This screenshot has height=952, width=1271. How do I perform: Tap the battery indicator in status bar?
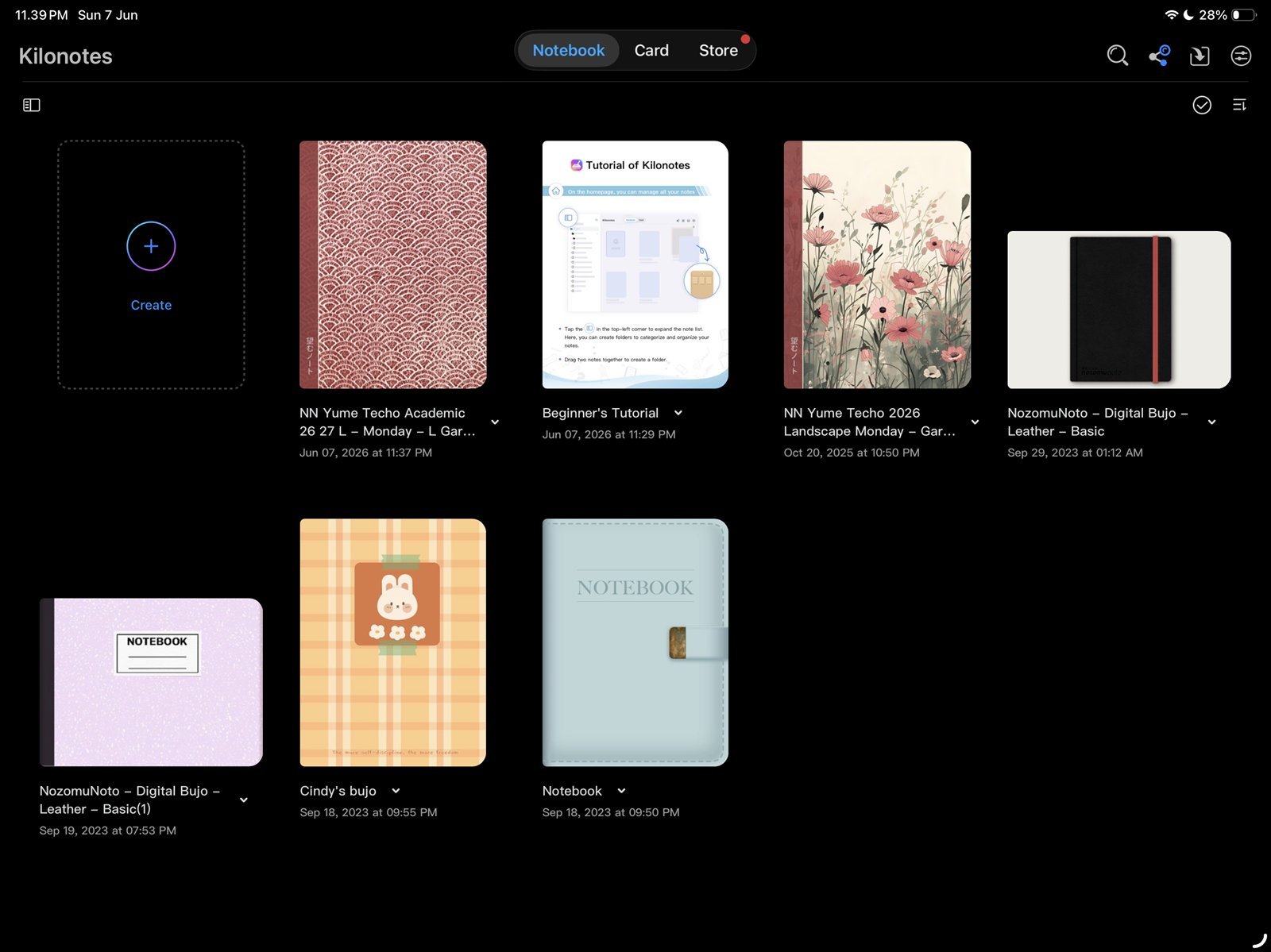(1244, 15)
